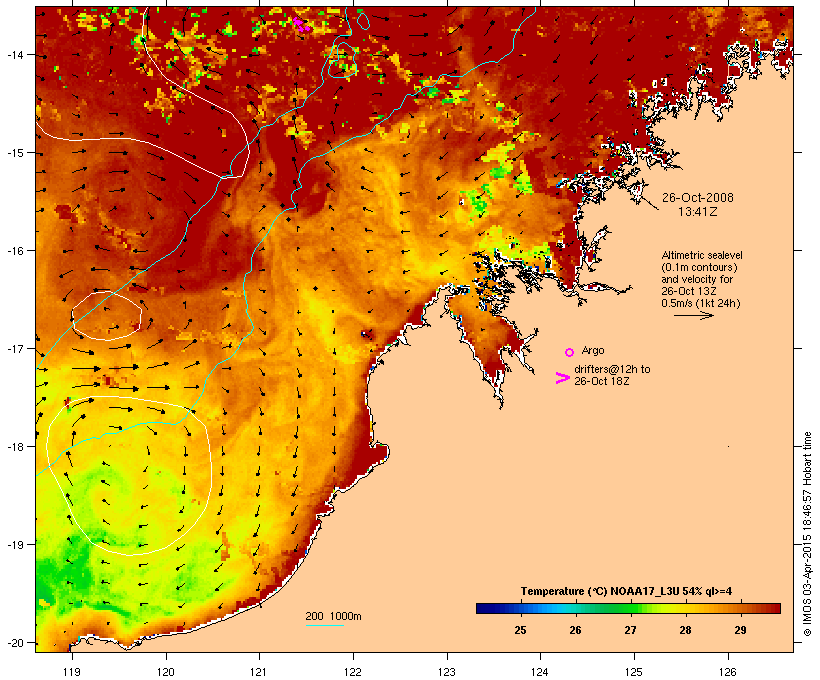Click the cyan 200 1000m isobath legend line

click(325, 625)
